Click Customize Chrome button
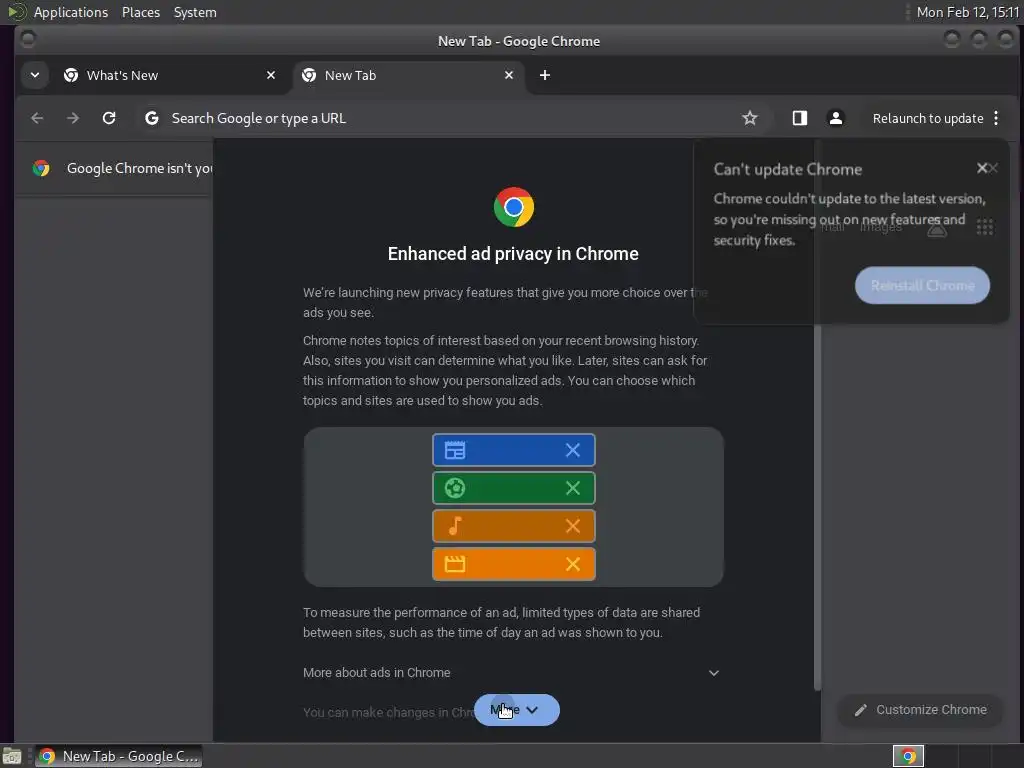This screenshot has height=768, width=1024. [x=920, y=710]
